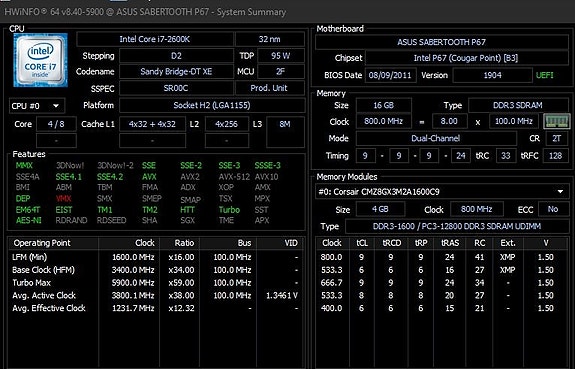Click the SR00C SSPEC value
575x369 pixels.
(x=176, y=88)
